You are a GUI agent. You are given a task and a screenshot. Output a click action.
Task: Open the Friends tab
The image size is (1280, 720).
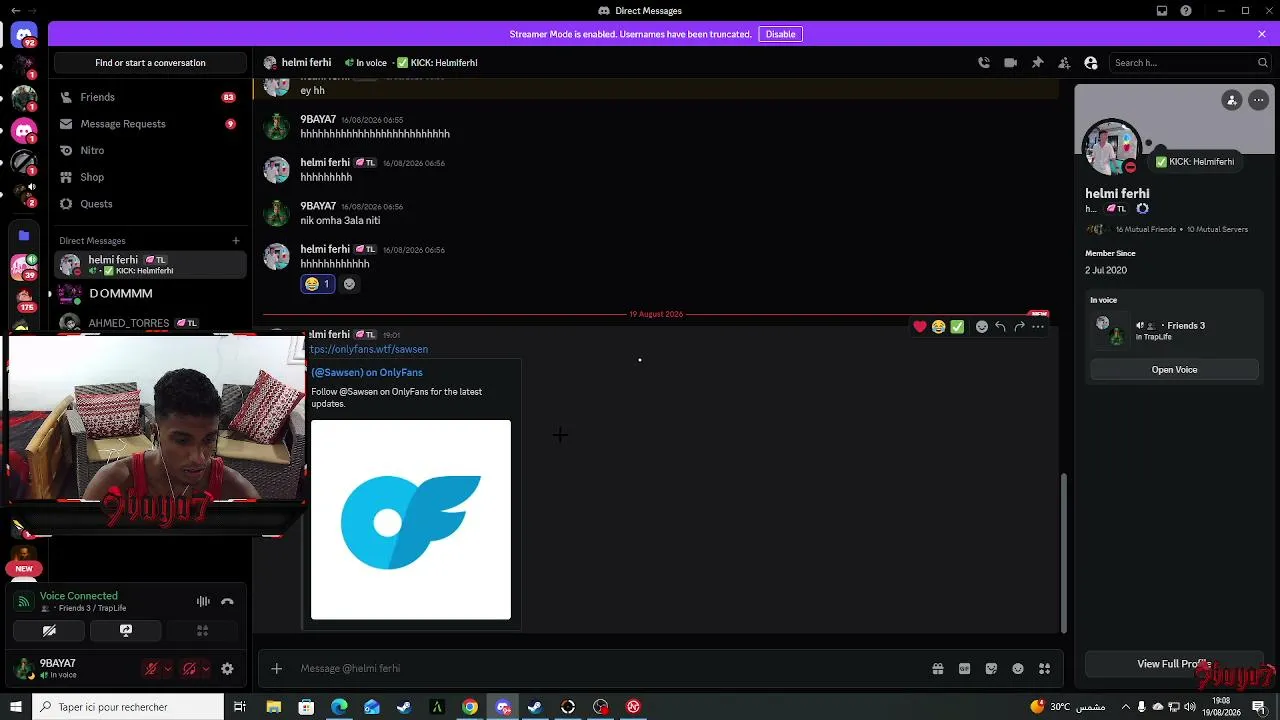click(150, 97)
